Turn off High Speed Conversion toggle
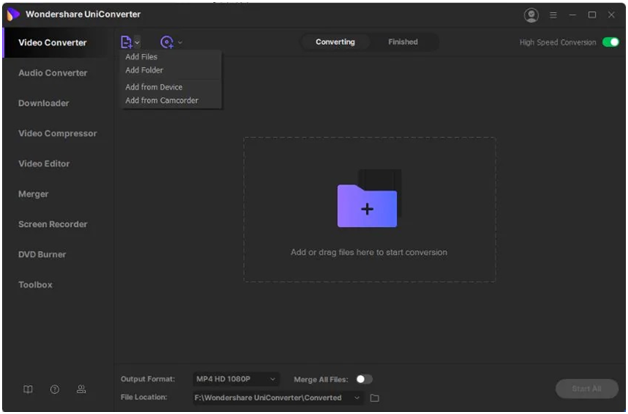Viewport: 628px width, 414px height. pyautogui.click(x=611, y=42)
